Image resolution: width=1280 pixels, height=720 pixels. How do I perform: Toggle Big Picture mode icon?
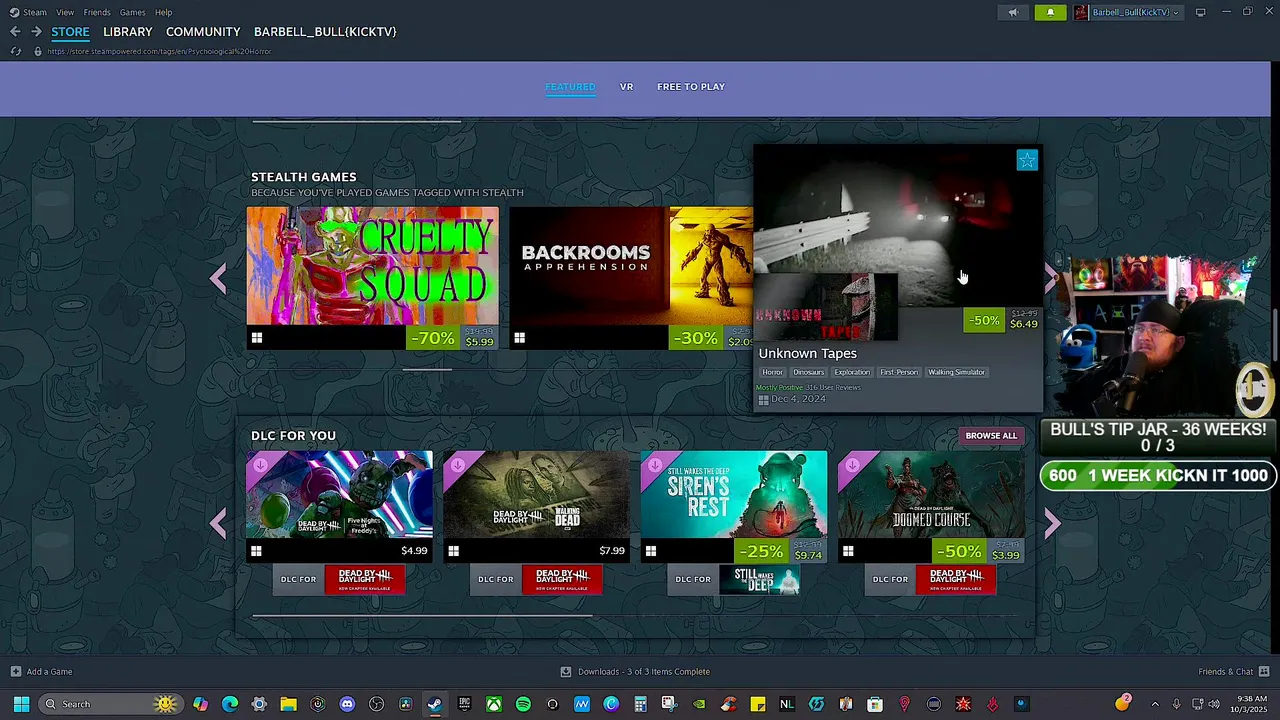(x=1200, y=12)
